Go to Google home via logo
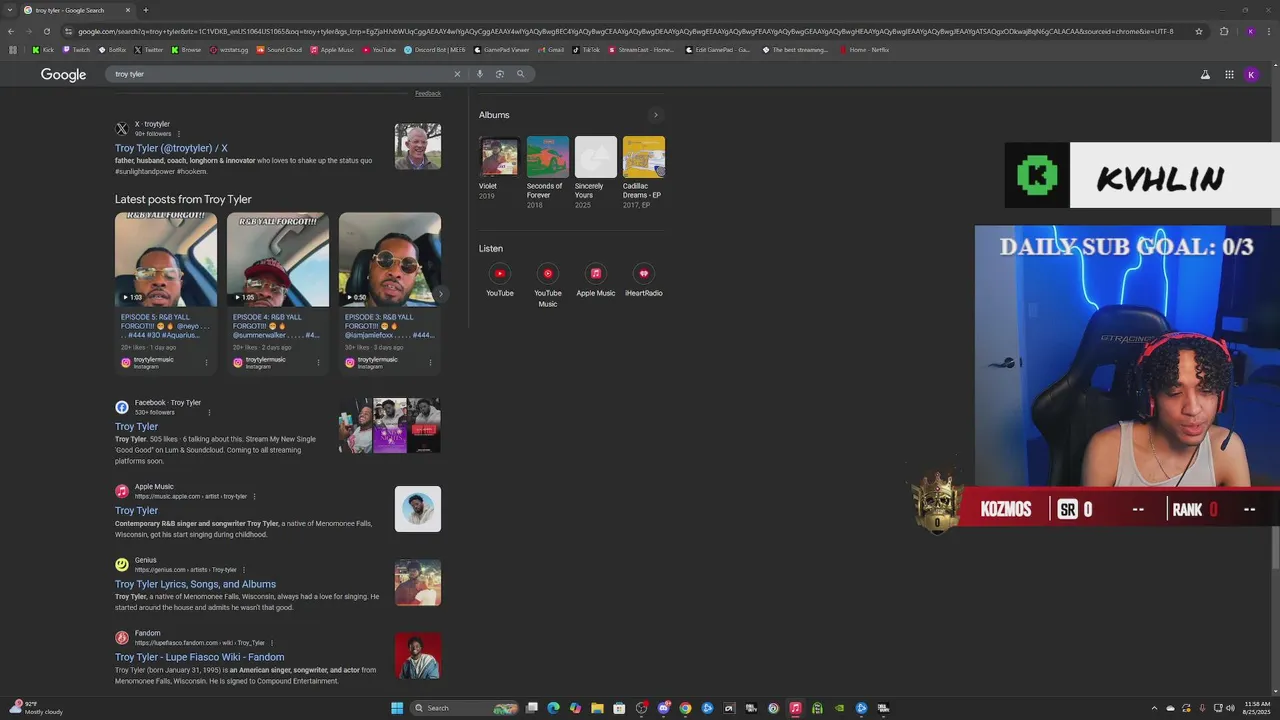1280x720 pixels. pos(63,74)
